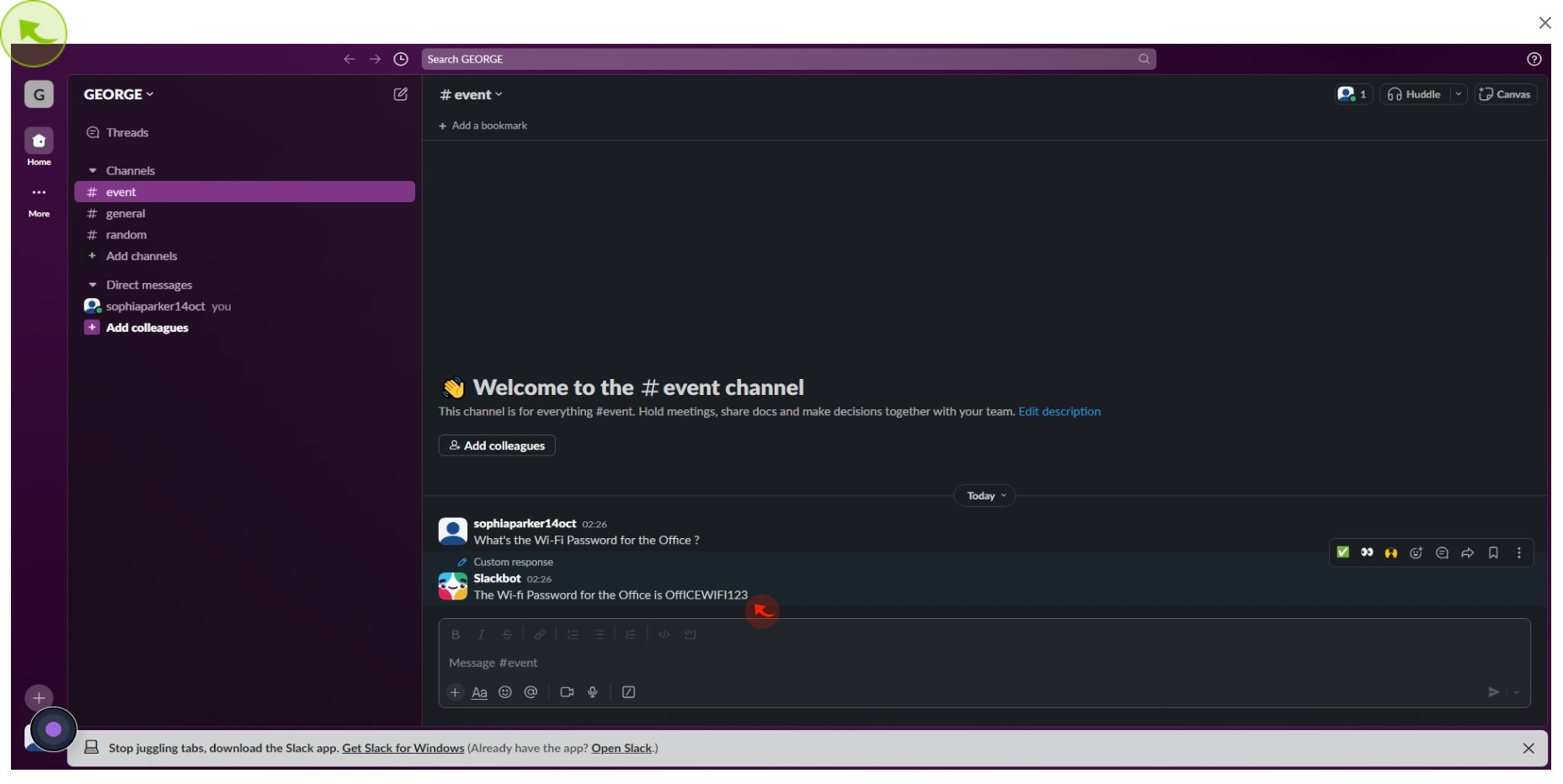The width and height of the screenshot is (1563, 784).
Task: Toggle ordered list formatting
Action: 573,634
